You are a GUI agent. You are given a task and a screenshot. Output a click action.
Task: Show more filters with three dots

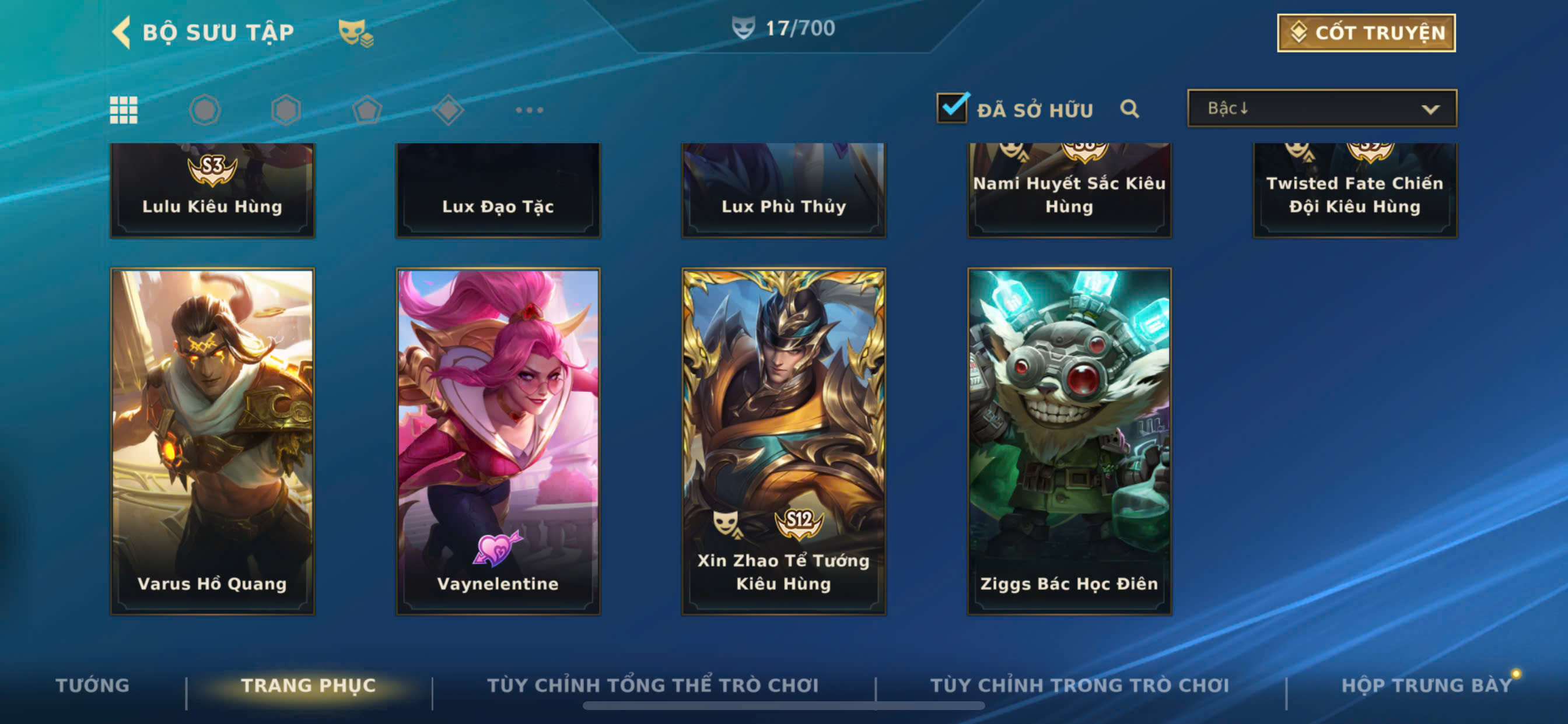click(529, 110)
